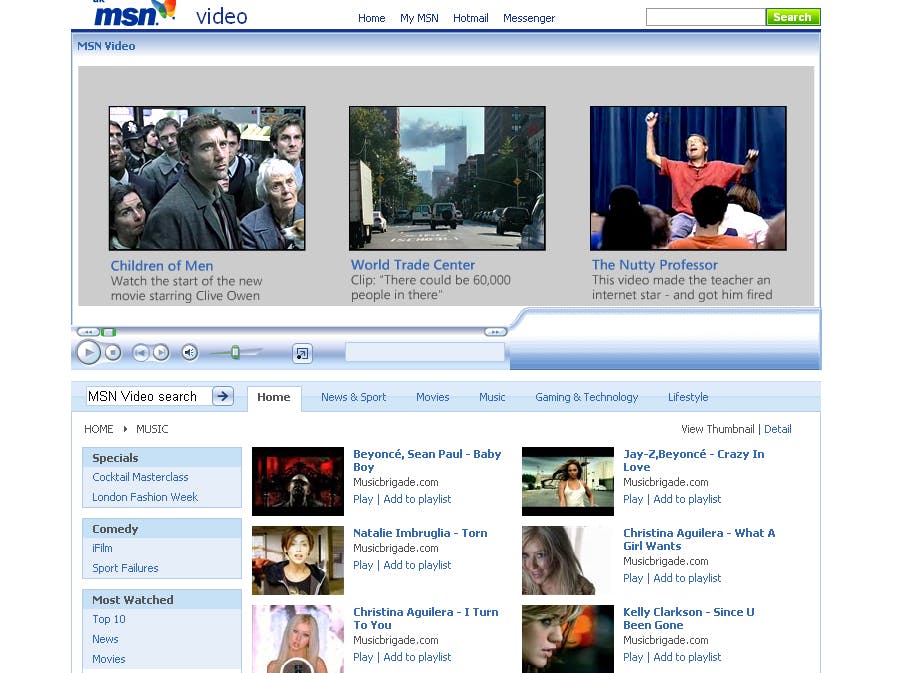Open Christina Aguilera - I Turn To You title
The height and width of the screenshot is (673, 897).
tap(426, 619)
